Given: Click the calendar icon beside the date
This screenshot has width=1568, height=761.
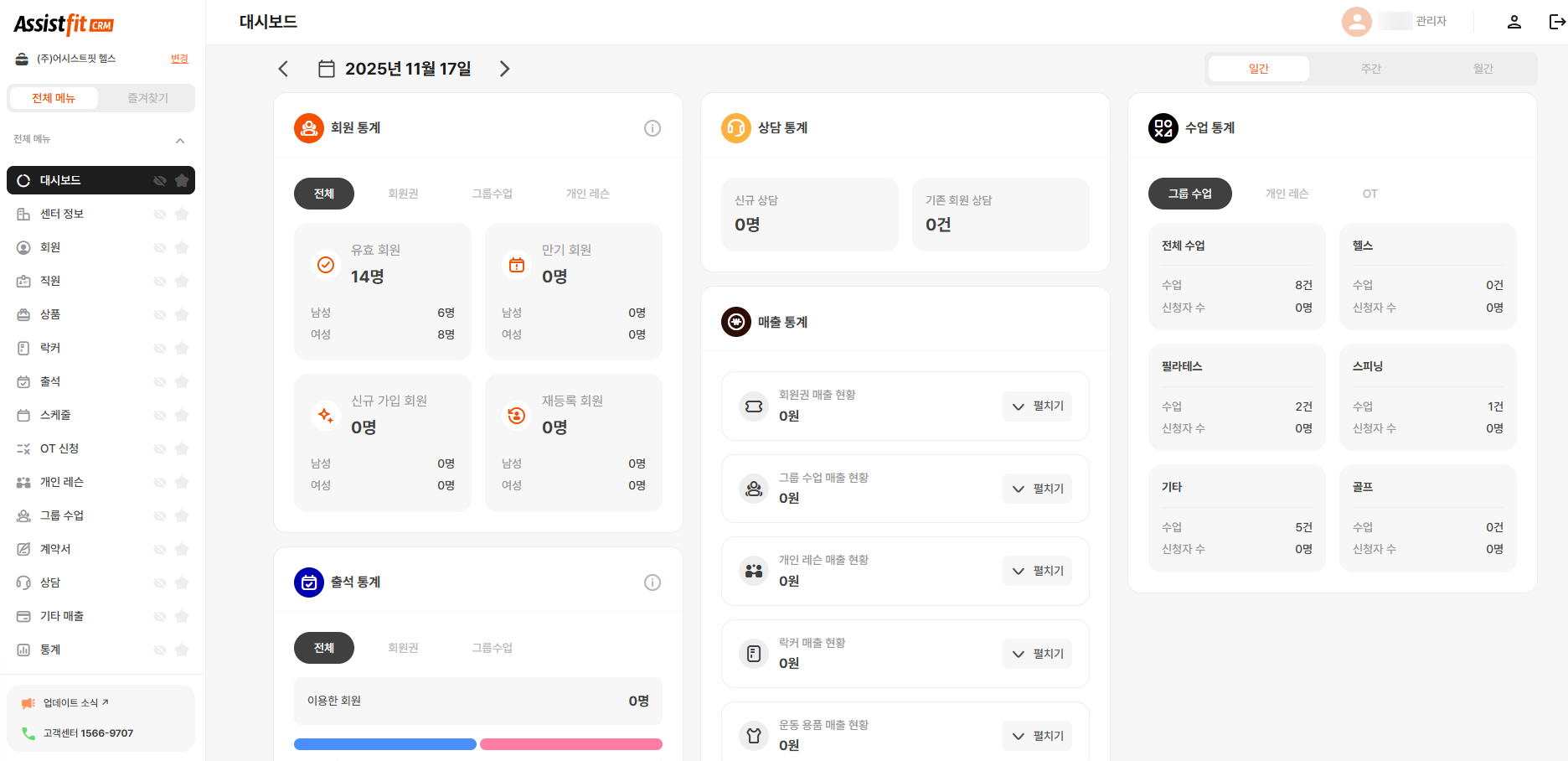Looking at the screenshot, I should tap(327, 69).
